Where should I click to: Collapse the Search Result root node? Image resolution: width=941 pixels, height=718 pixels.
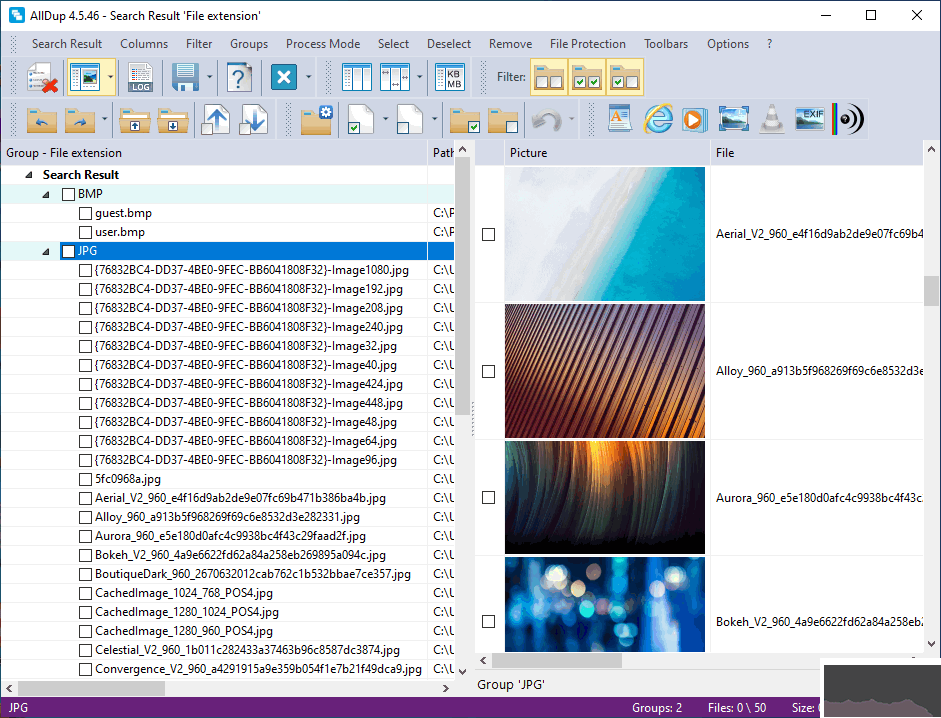29,175
